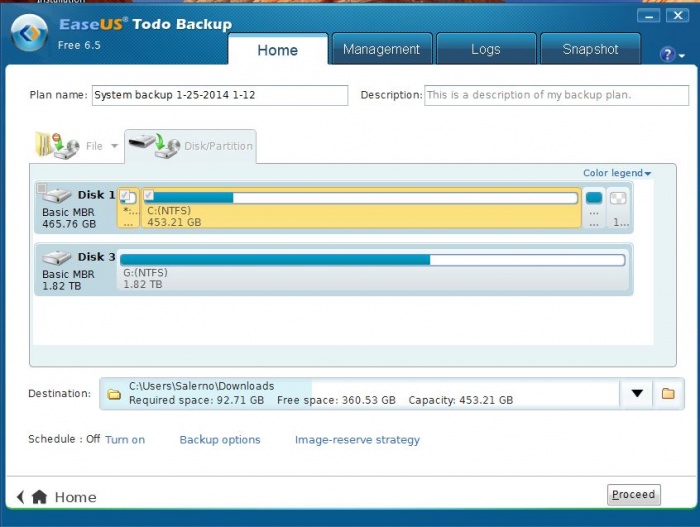This screenshot has height=527, width=700.
Task: Turn on the schedule
Action: click(x=125, y=440)
